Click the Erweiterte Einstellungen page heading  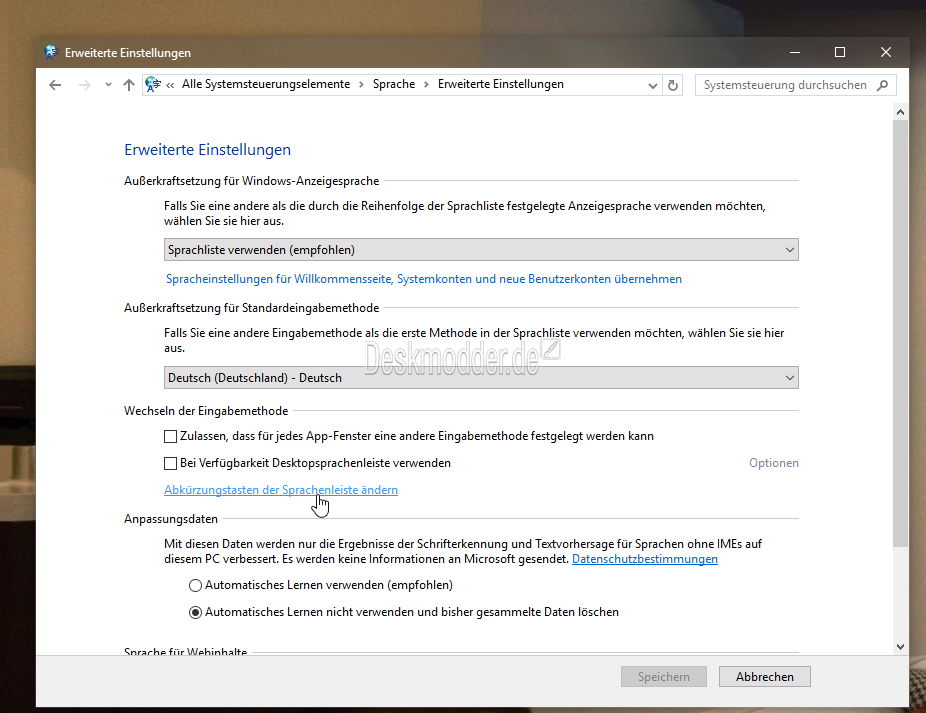[207, 150]
